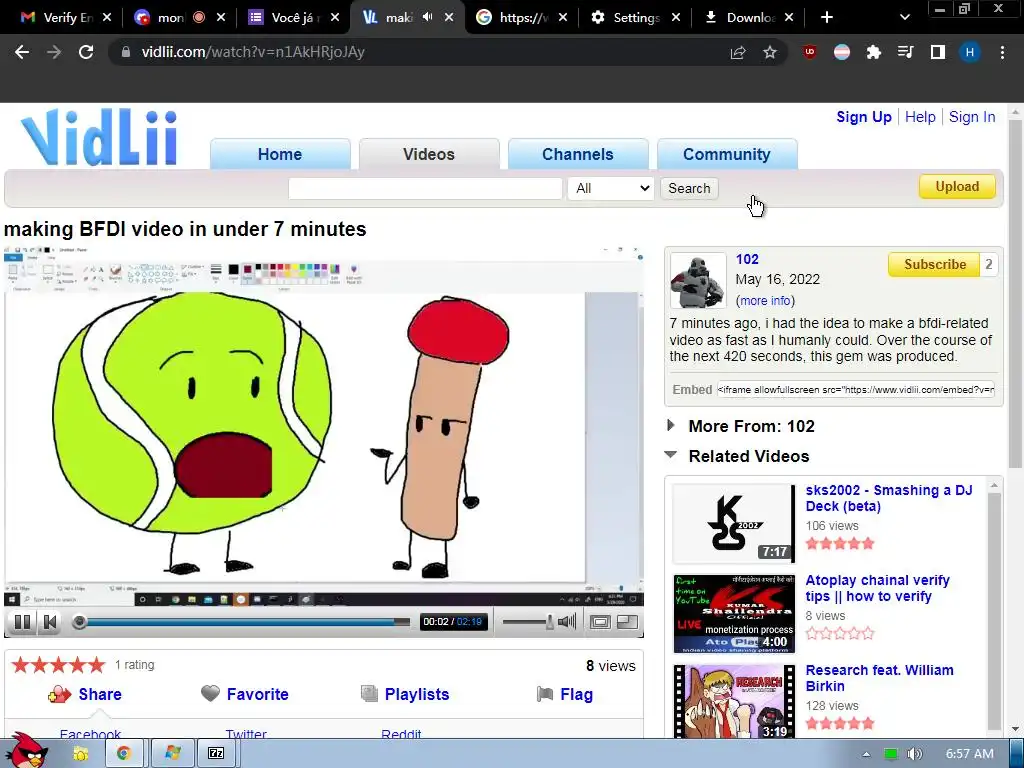
Task: Click the Playlists icon
Action: pyautogui.click(x=369, y=694)
